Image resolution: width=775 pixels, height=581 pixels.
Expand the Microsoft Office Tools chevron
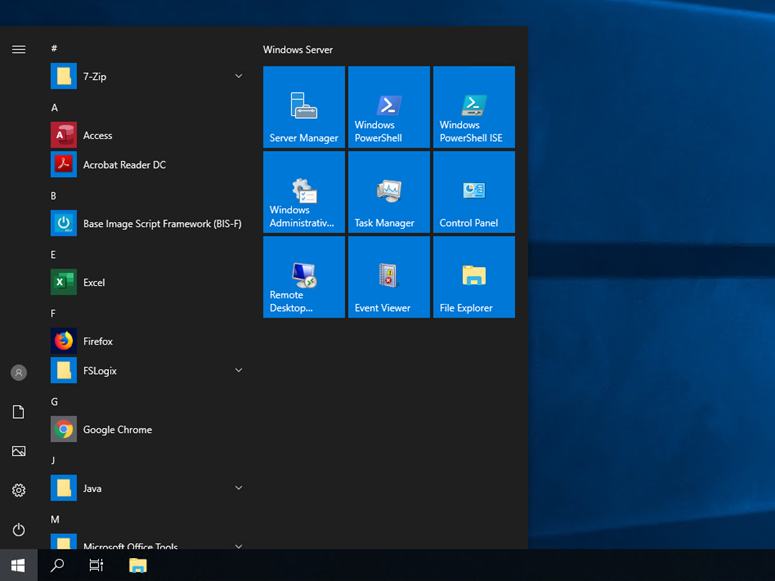[x=239, y=546]
